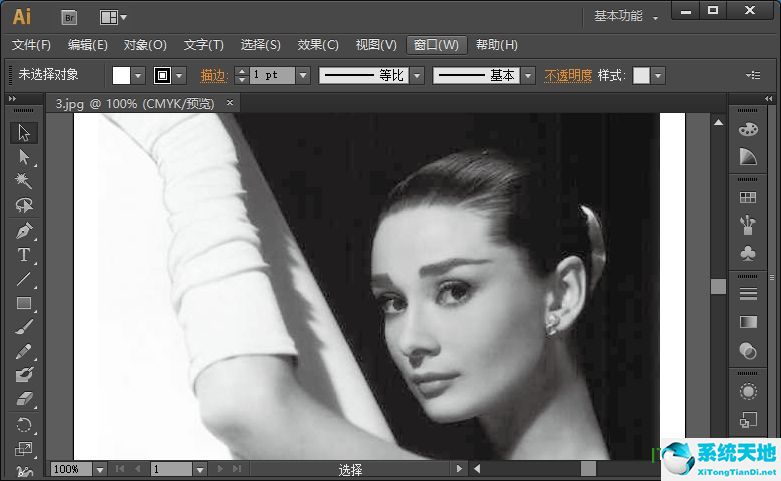Open the 窗口(W) menu
Viewport: 781px width, 481px height.
click(x=435, y=45)
